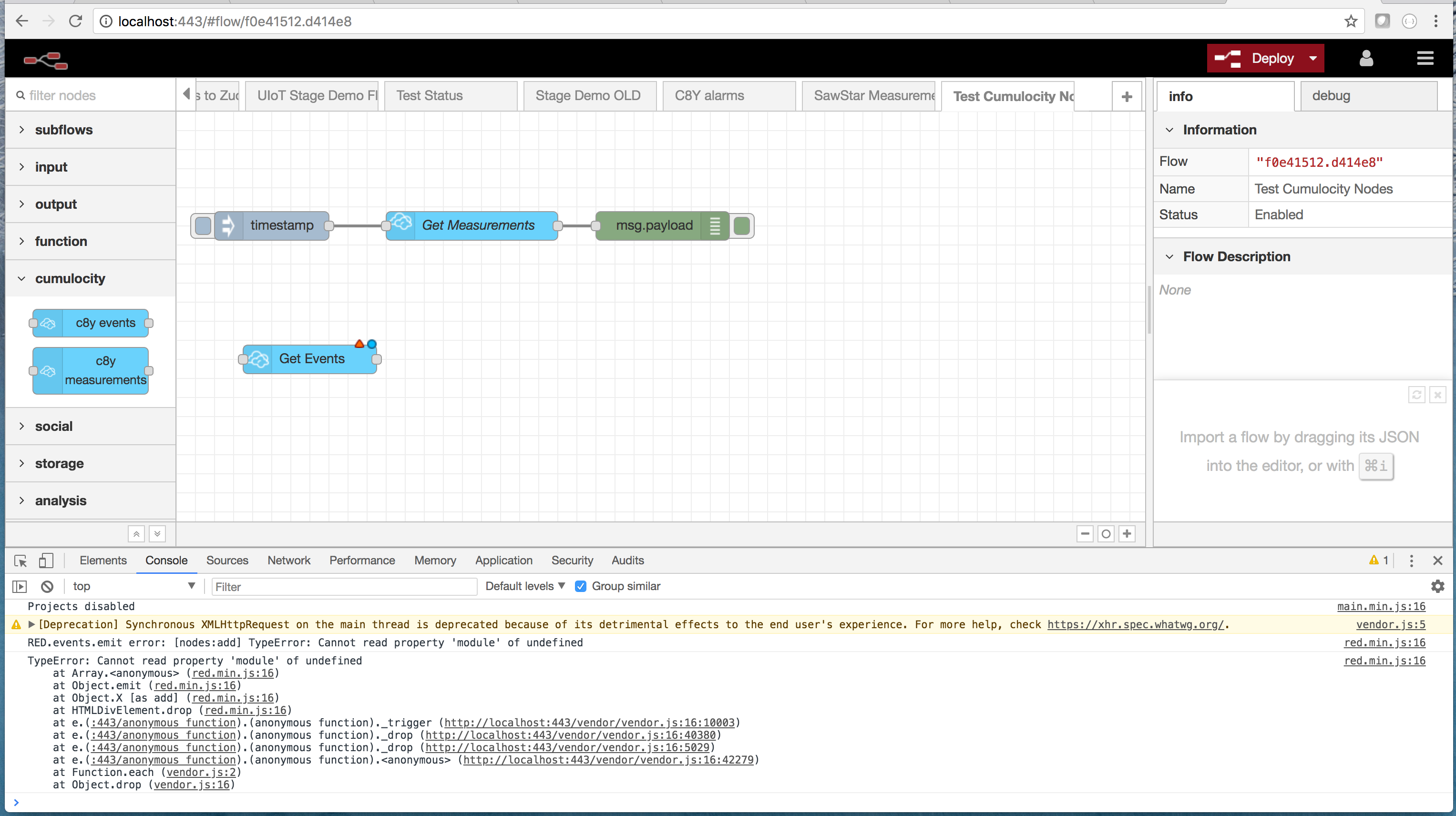Toggle the msg.payload debug node button
Viewport: 1456px width, 816px height.
pos(741,225)
